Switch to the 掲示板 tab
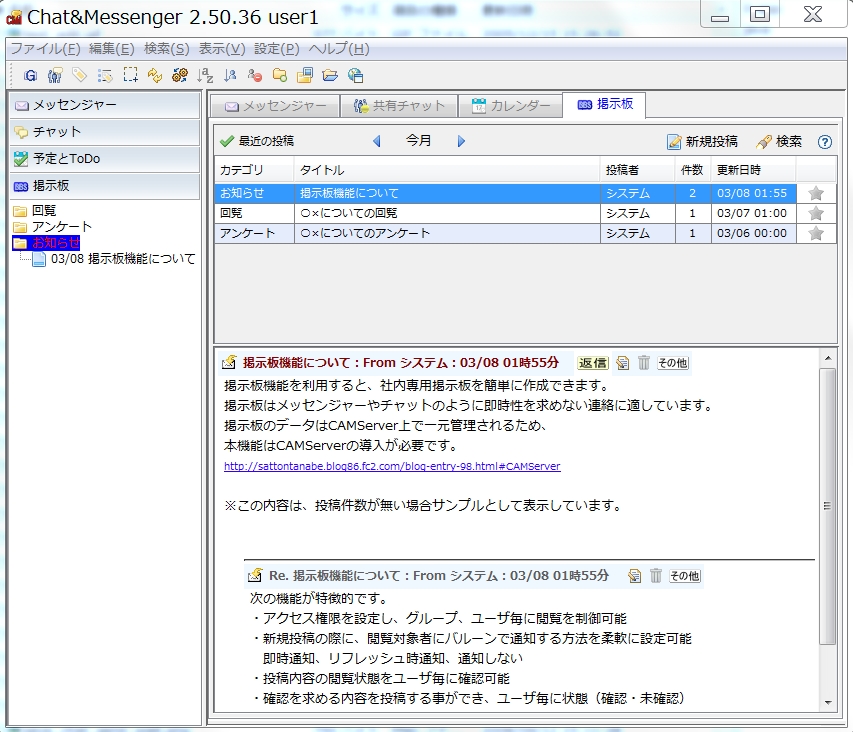 pos(604,104)
